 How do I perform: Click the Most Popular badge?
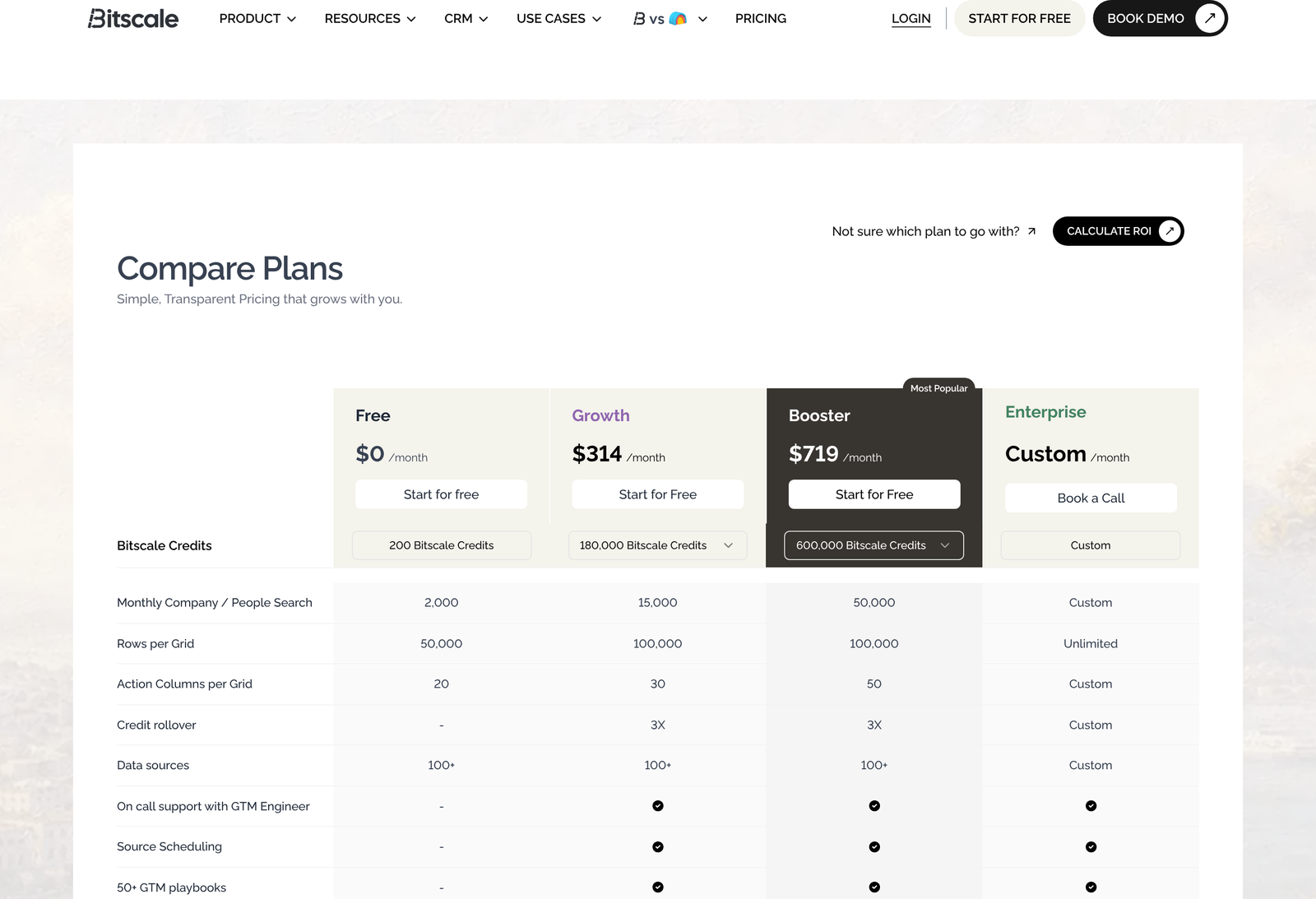[x=939, y=388]
